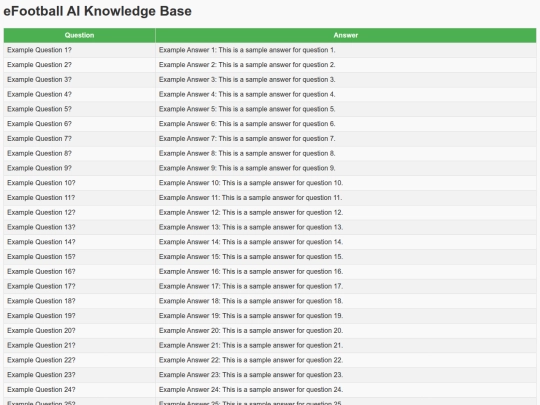Click the Question column header
This screenshot has height=405, width=540.
[x=80, y=35]
